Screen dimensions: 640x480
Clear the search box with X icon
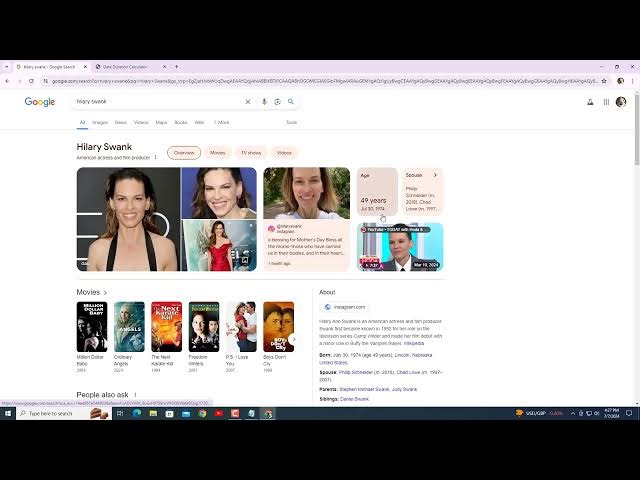[x=248, y=102]
